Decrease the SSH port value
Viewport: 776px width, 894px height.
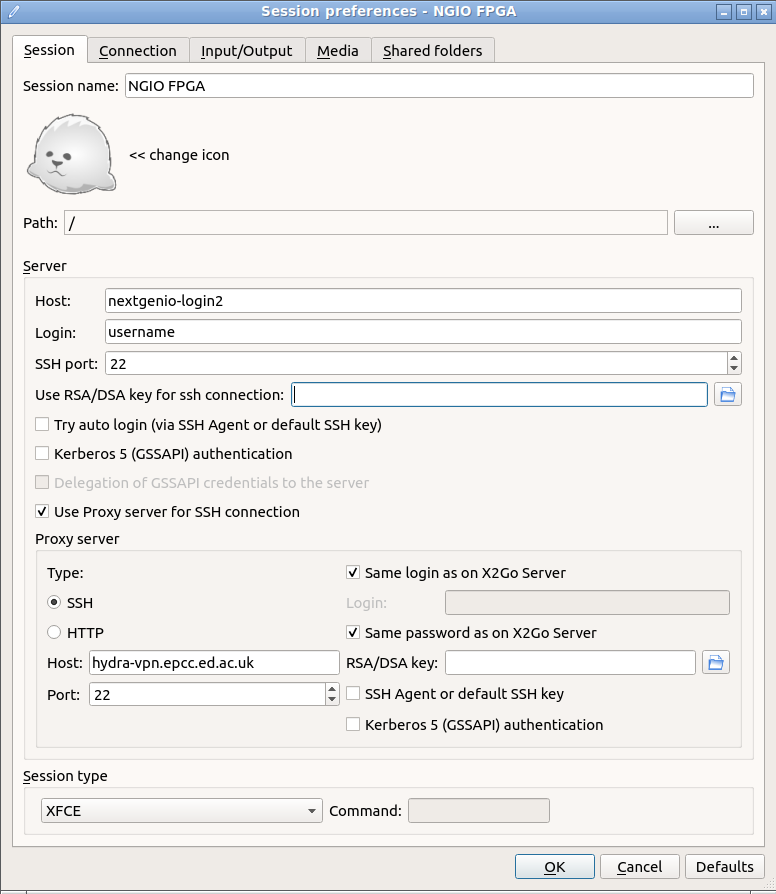(x=734, y=368)
